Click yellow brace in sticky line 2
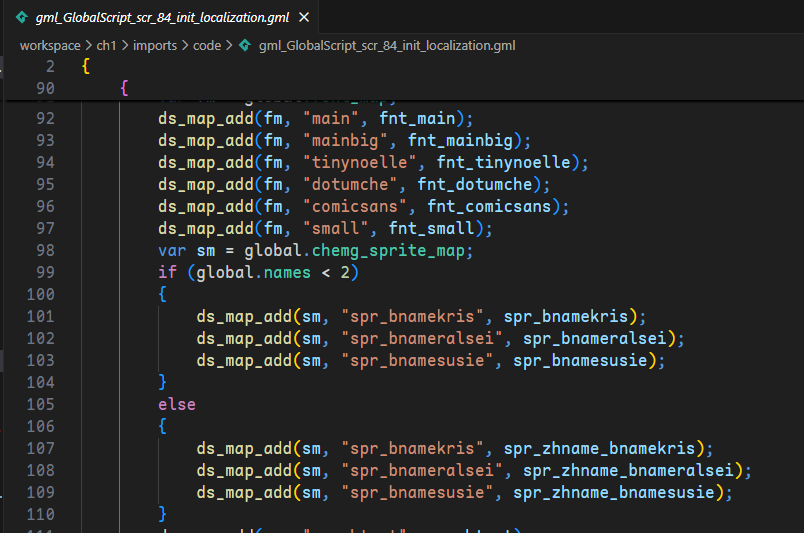The image size is (804, 533). click(x=86, y=67)
